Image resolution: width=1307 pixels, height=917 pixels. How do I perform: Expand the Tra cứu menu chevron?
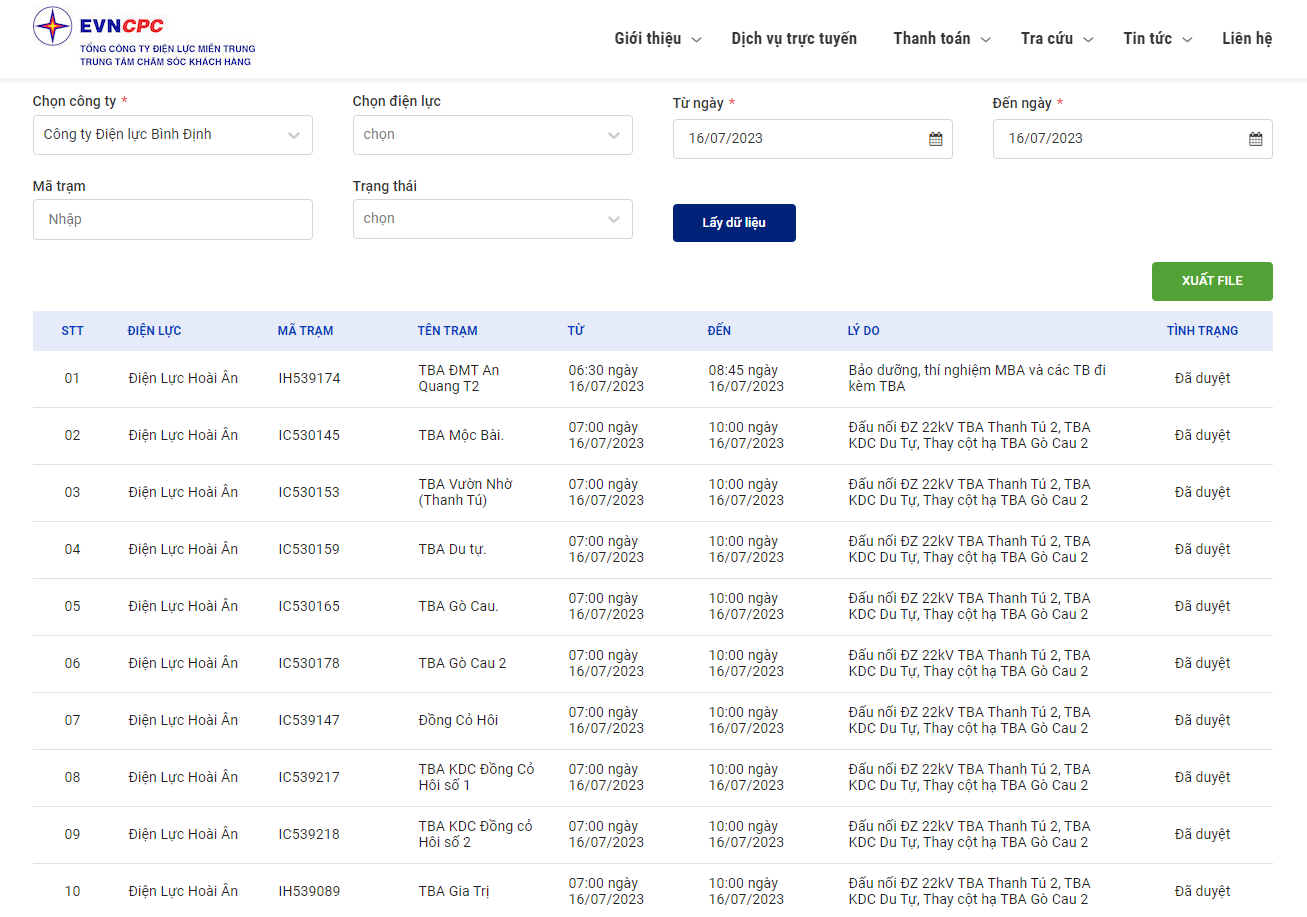(1088, 40)
